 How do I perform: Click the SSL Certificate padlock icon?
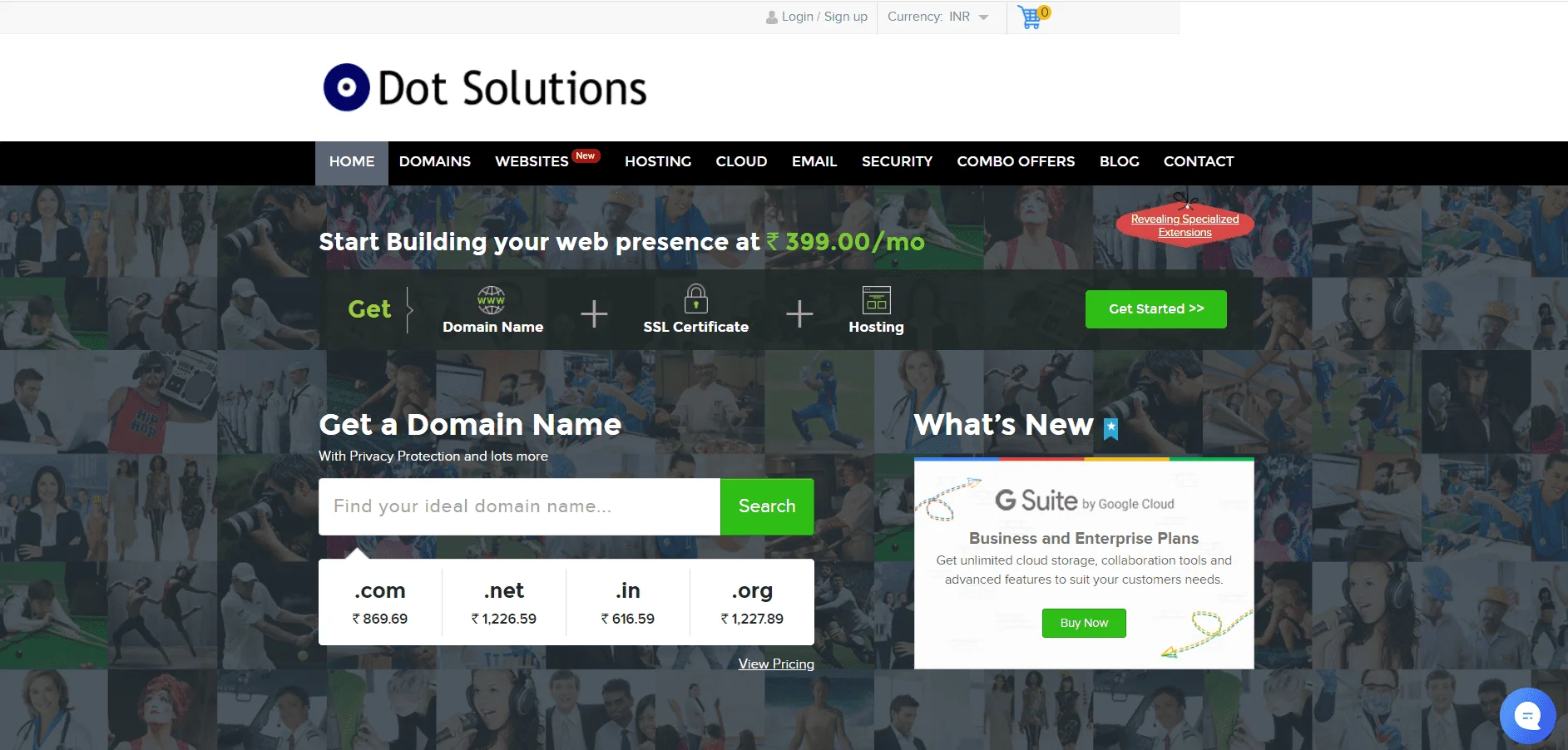pyautogui.click(x=696, y=299)
